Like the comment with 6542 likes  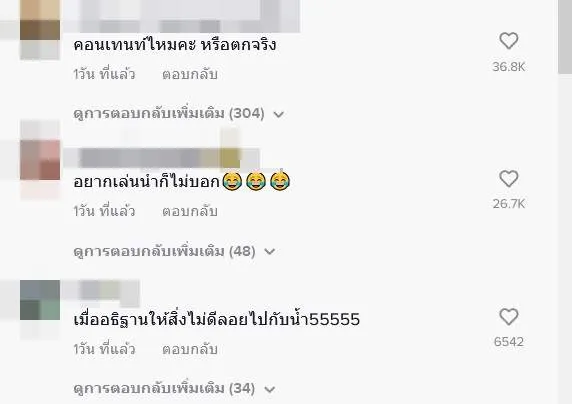click(x=509, y=317)
